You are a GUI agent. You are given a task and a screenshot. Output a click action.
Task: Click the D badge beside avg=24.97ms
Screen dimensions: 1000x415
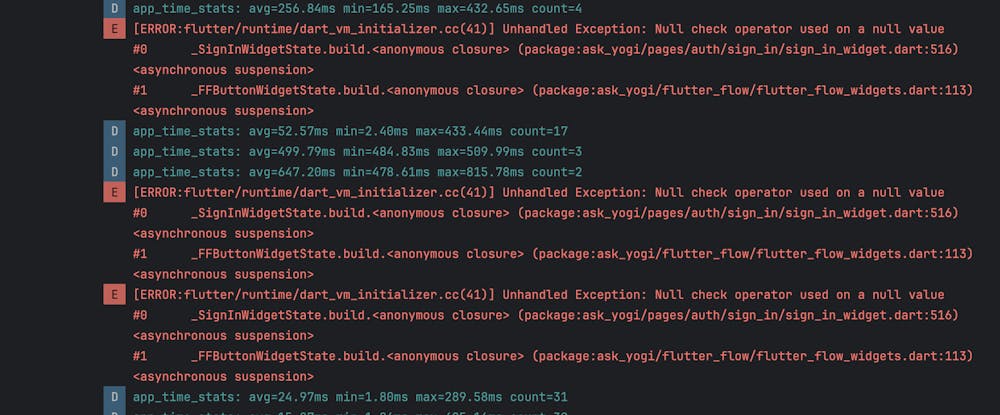point(114,397)
